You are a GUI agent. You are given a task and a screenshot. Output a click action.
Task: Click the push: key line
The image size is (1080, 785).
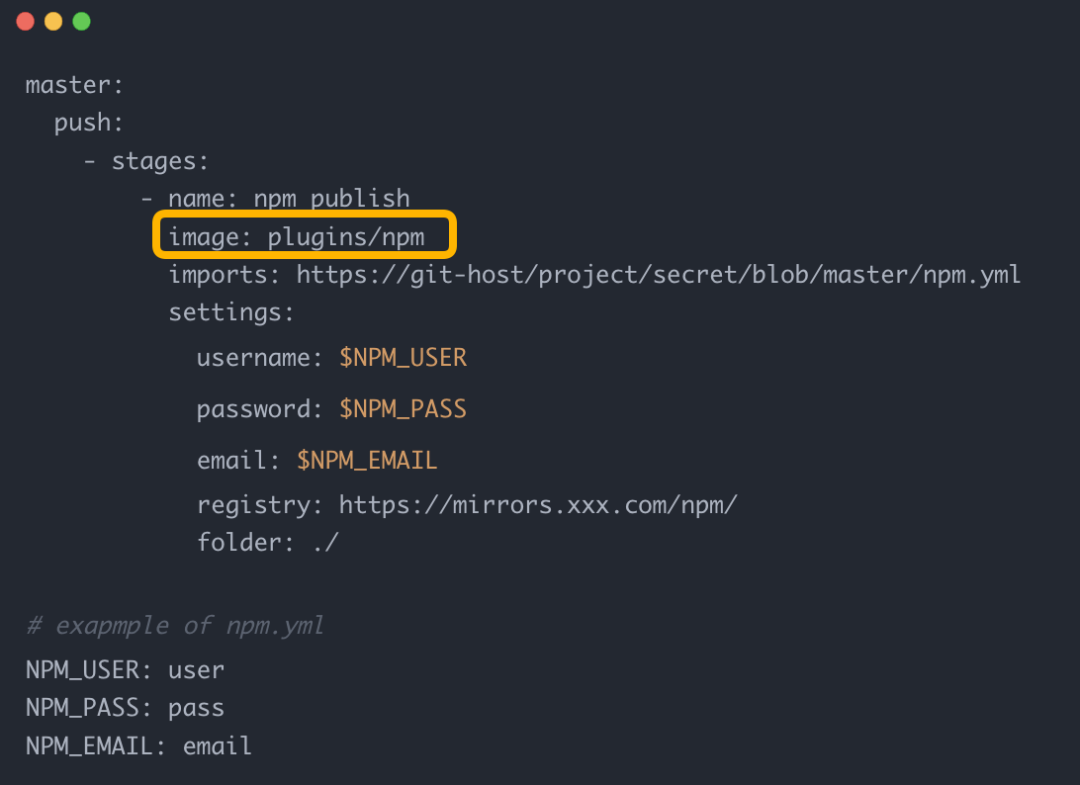pos(89,123)
